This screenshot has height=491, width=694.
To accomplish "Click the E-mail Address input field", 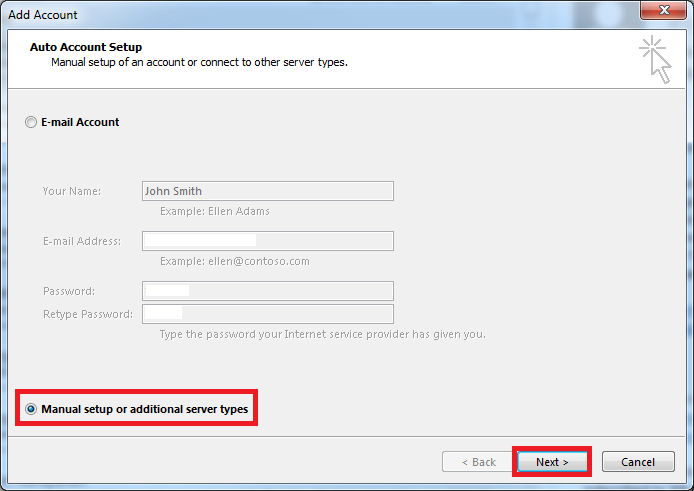I will point(268,241).
